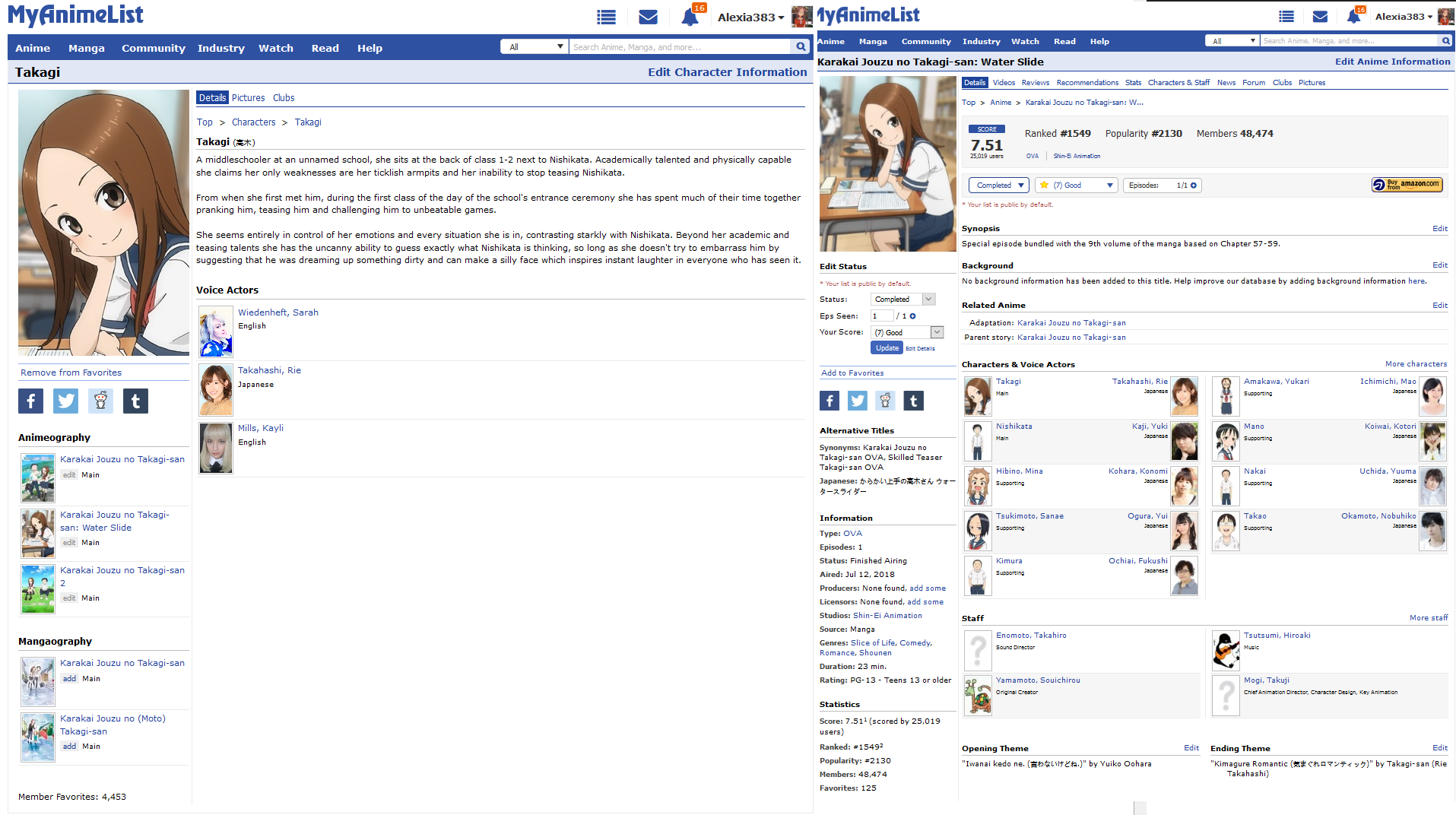
Task: Open Status Completed dropdown in Edit Status
Action: pos(902,300)
